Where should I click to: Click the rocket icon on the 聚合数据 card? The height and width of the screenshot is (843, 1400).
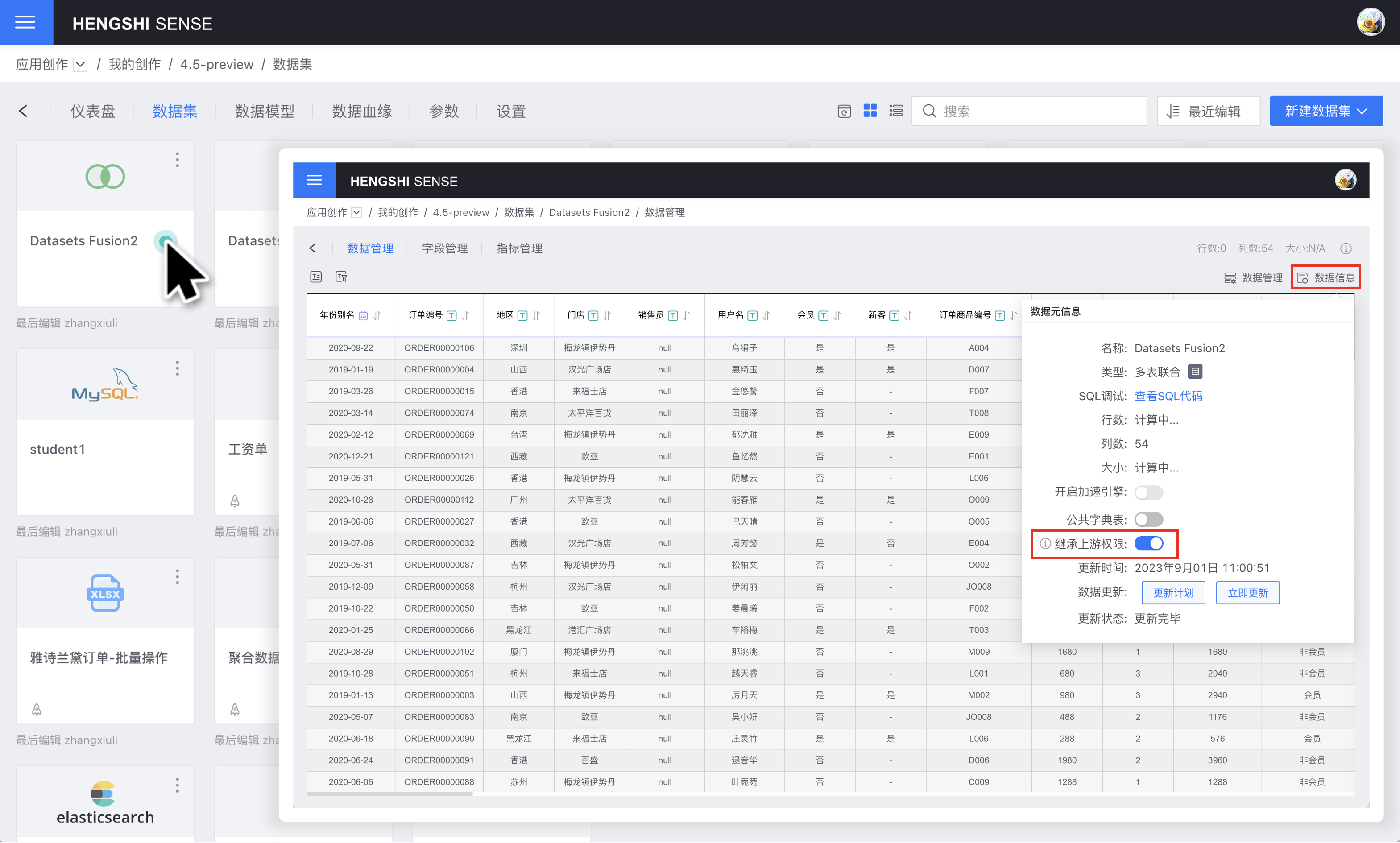[x=235, y=709]
